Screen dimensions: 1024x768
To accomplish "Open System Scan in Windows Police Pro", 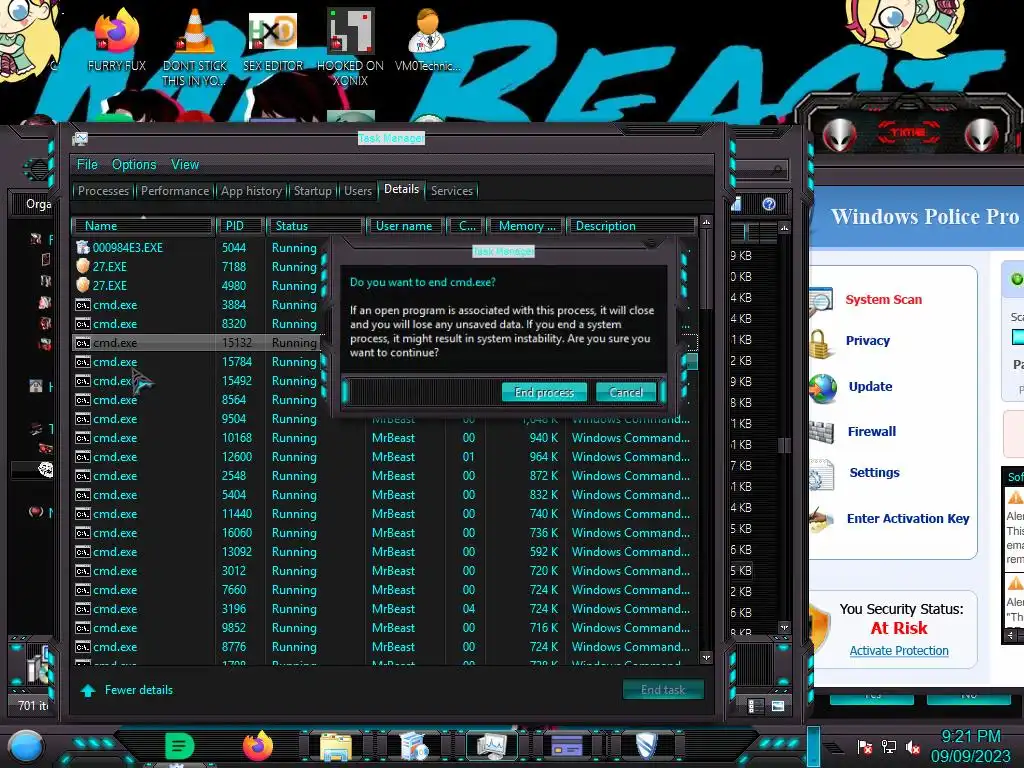I will pyautogui.click(x=884, y=300).
